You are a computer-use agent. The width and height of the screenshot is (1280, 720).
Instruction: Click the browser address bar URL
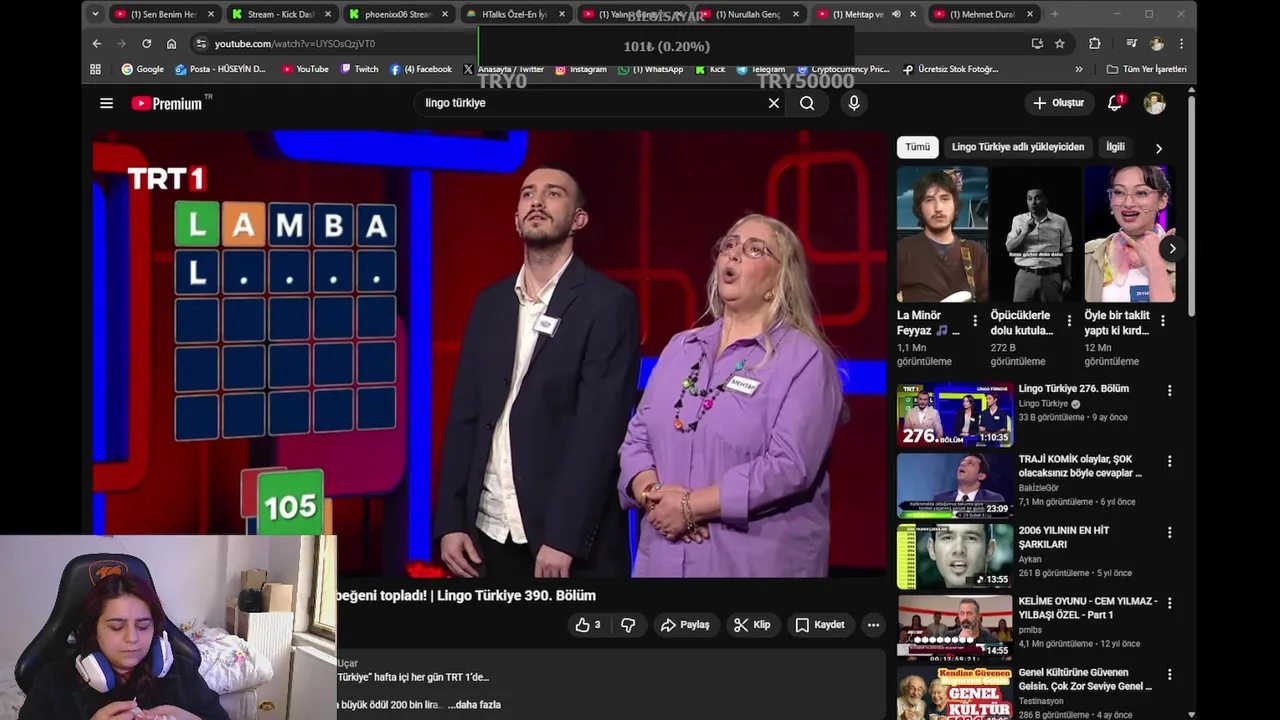pos(295,44)
